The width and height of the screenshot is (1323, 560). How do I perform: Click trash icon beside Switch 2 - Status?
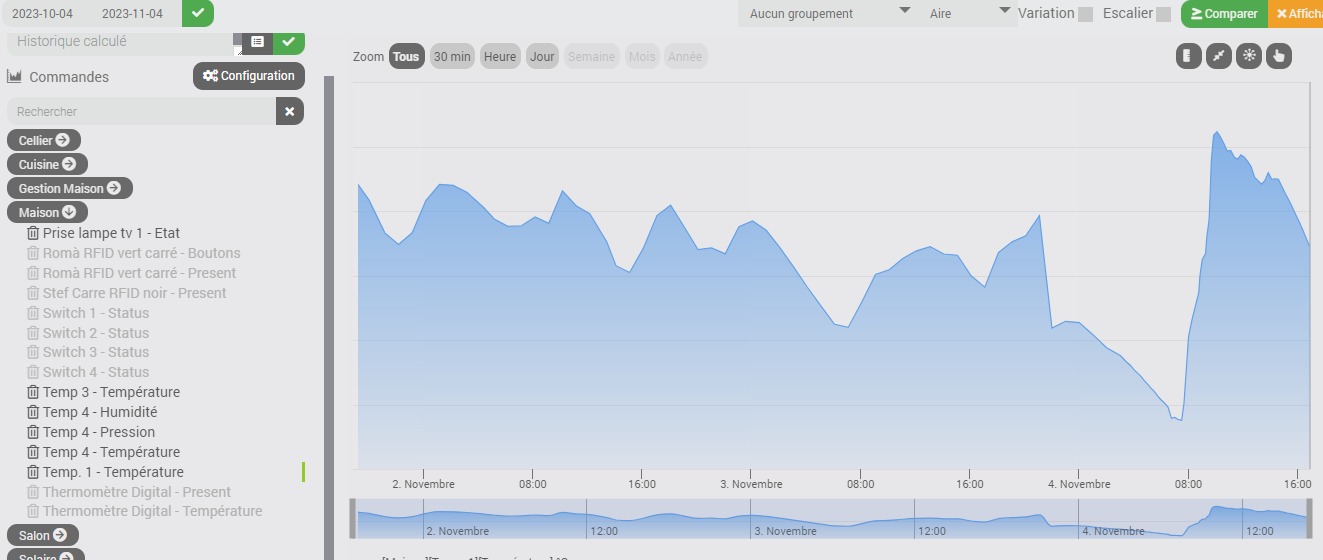33,333
